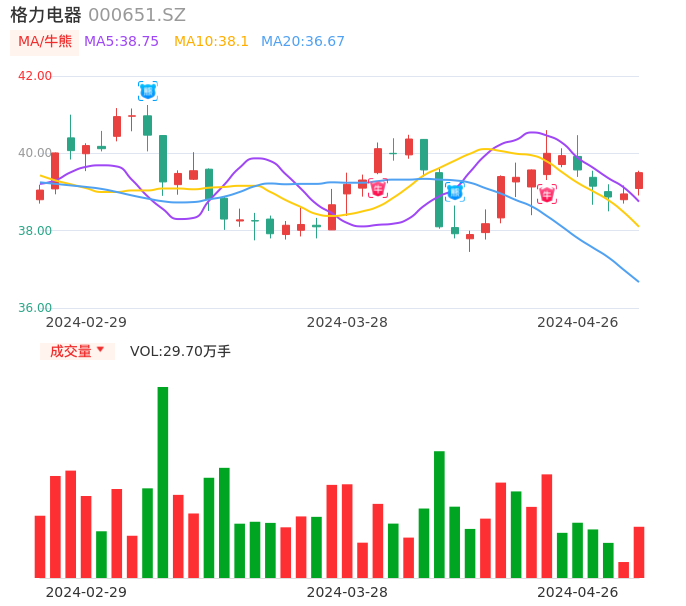The image size is (686, 606).
Task: Click the 2024-04-26 date label under volume chart
Action: tap(578, 592)
